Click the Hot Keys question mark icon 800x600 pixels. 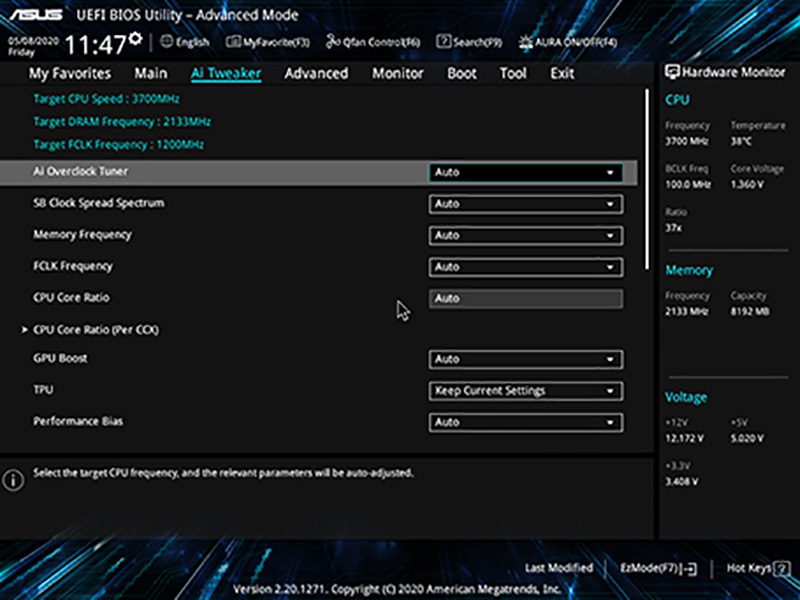[x=781, y=568]
